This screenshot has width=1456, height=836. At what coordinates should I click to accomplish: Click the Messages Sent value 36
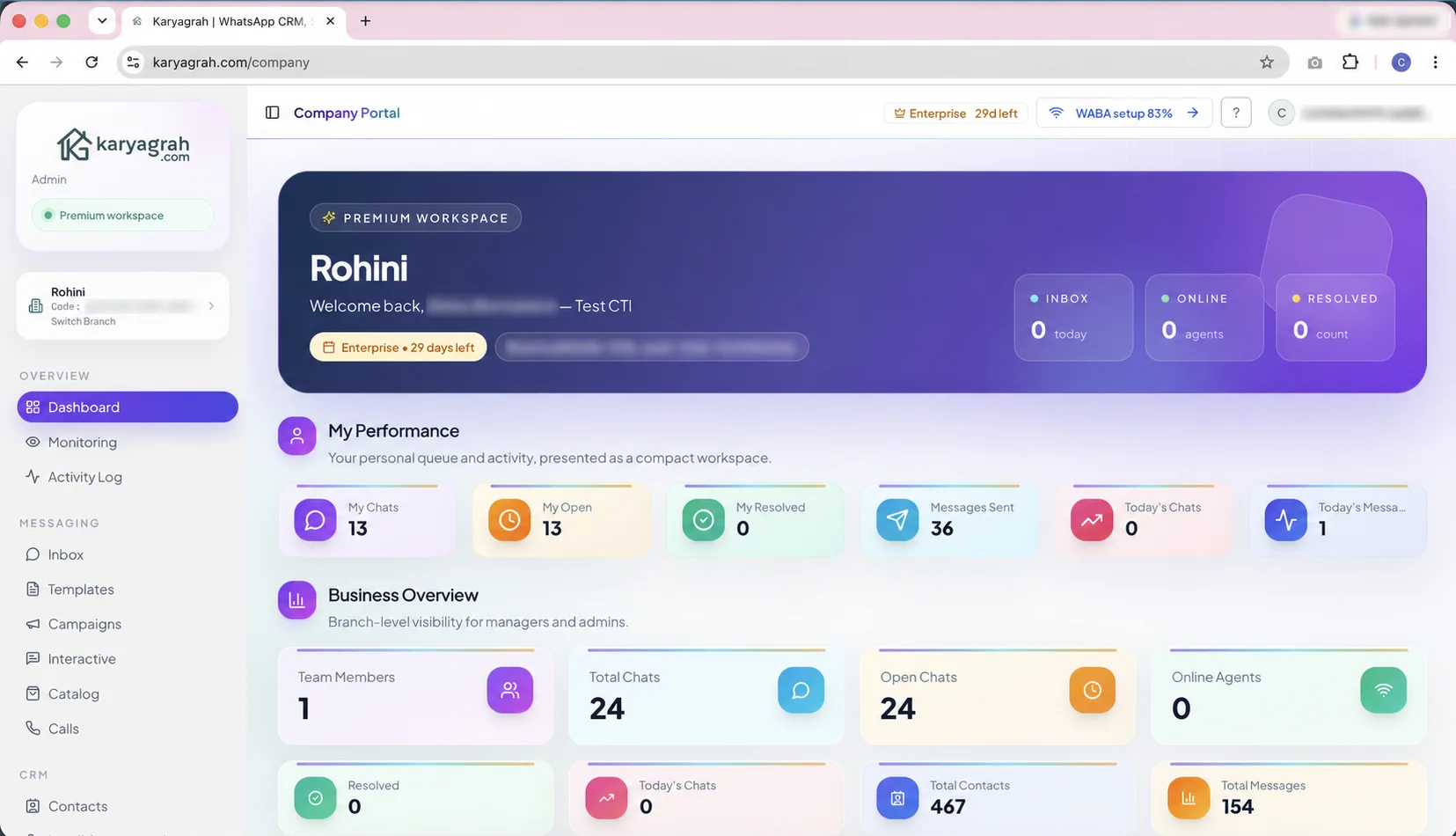(941, 528)
